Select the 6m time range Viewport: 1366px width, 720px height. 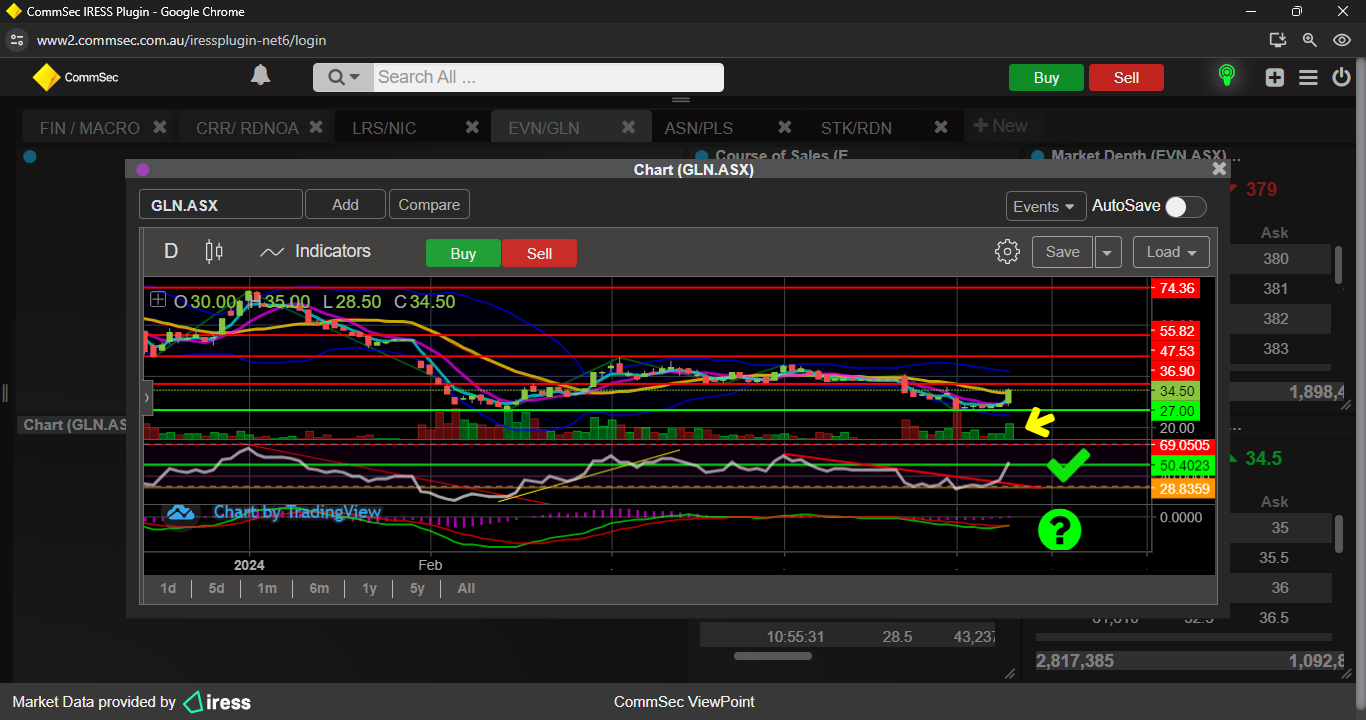(319, 588)
